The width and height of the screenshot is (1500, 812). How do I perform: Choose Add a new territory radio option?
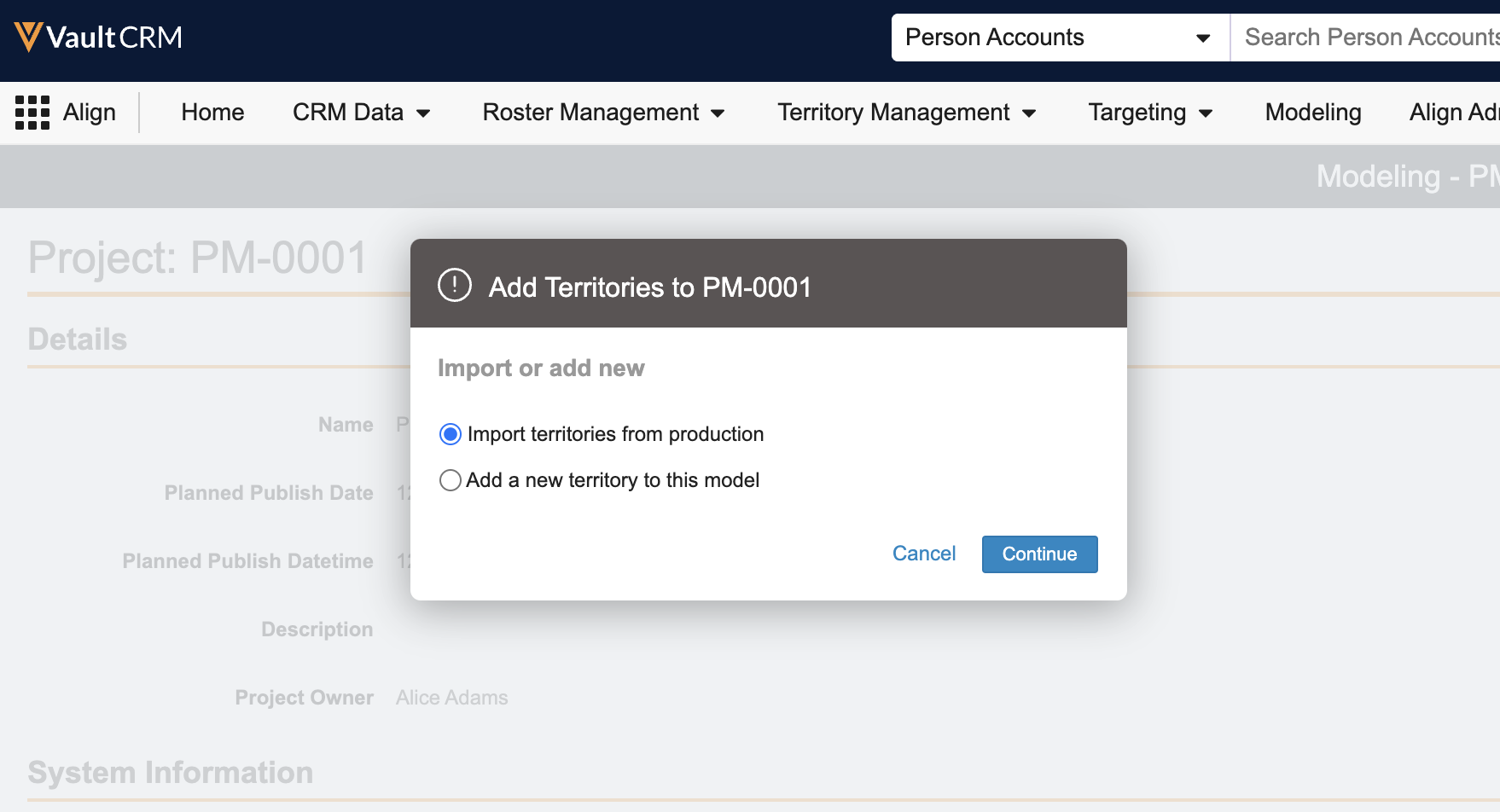click(x=451, y=481)
